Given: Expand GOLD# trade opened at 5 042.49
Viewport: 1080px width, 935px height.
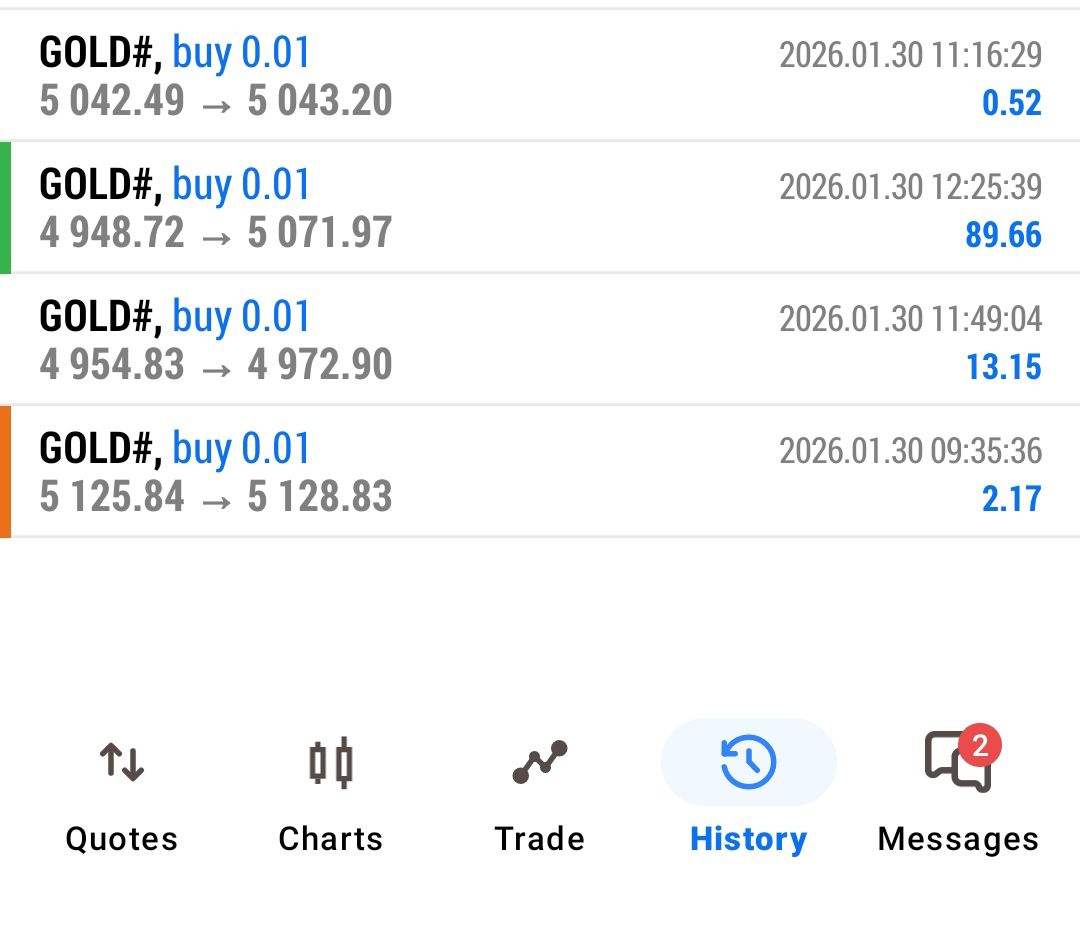Looking at the screenshot, I should (400, 76).
